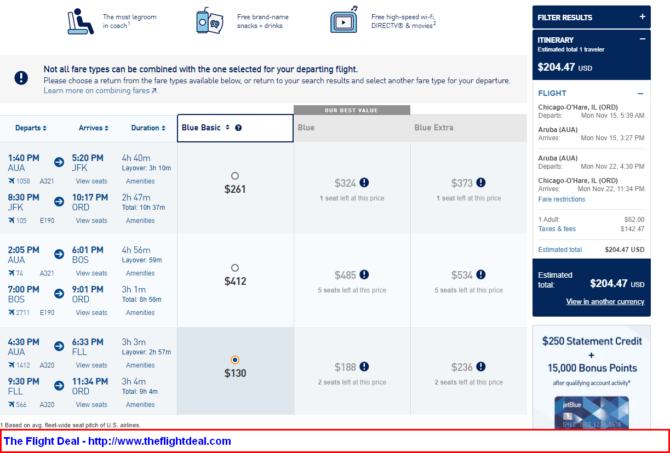The height and width of the screenshot is (453, 670).
Task: Click arrow icon for 8:30 PM JFK flight
Action: [59, 201]
